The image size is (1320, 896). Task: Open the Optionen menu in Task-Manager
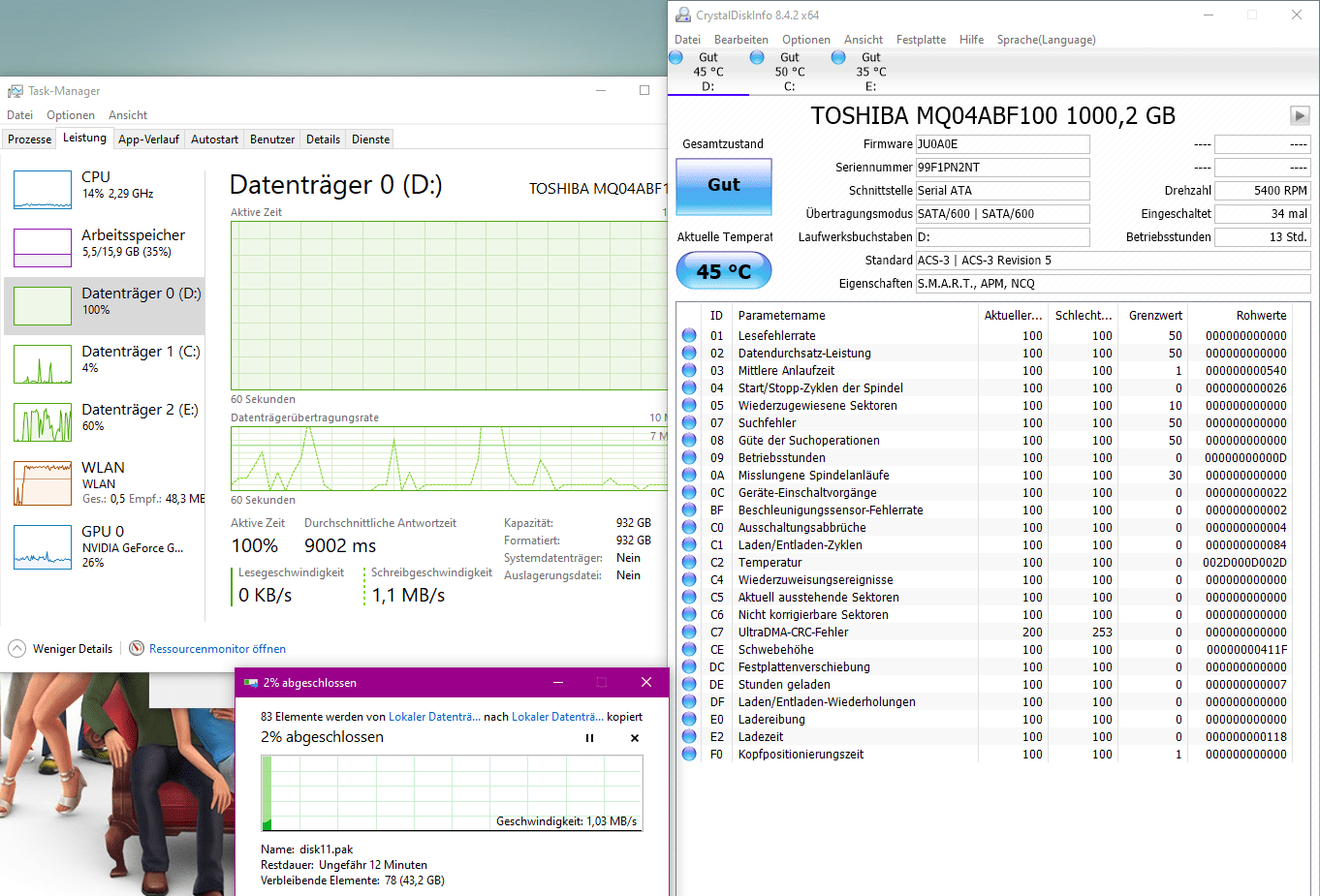71,115
